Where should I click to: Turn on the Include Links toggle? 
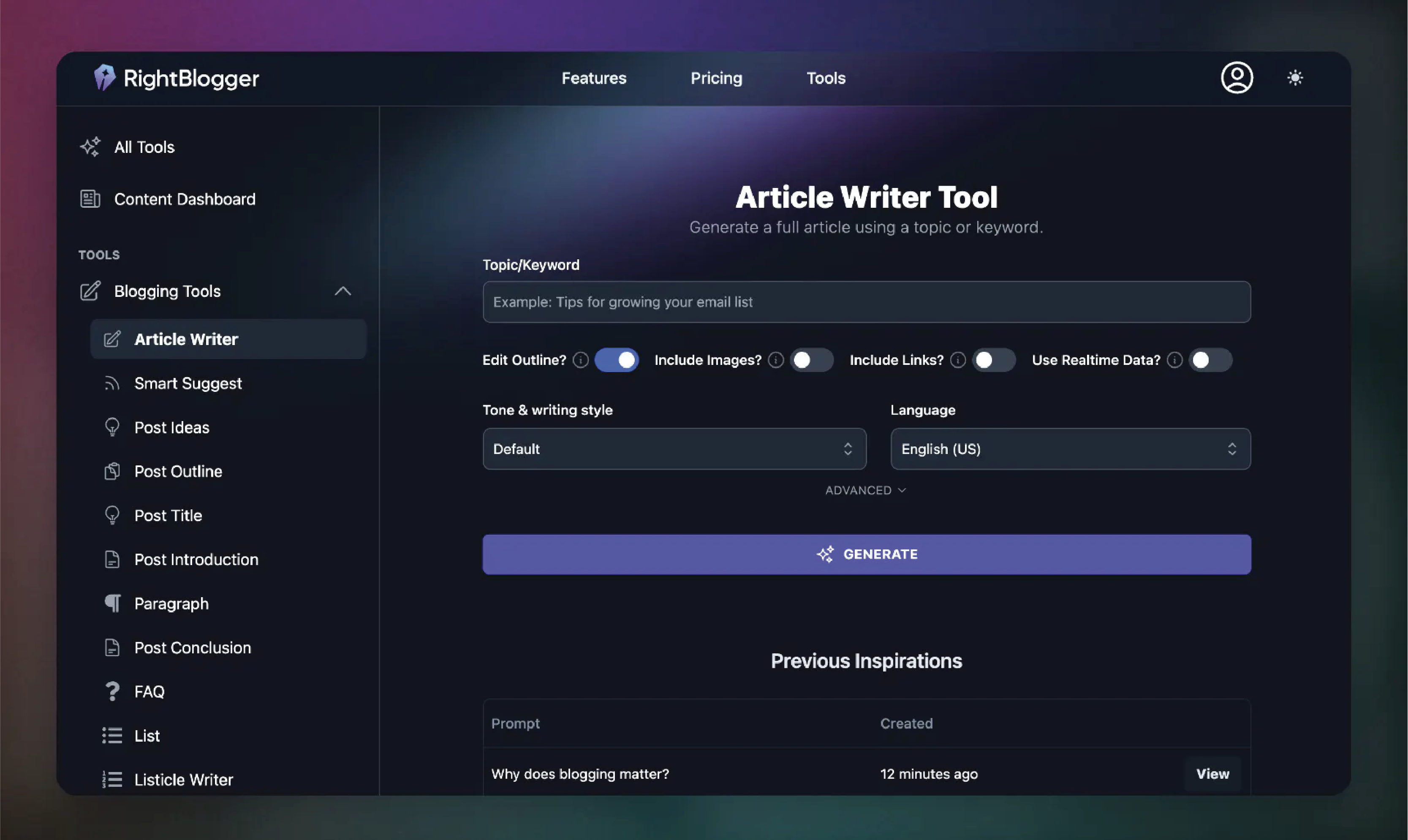[994, 359]
